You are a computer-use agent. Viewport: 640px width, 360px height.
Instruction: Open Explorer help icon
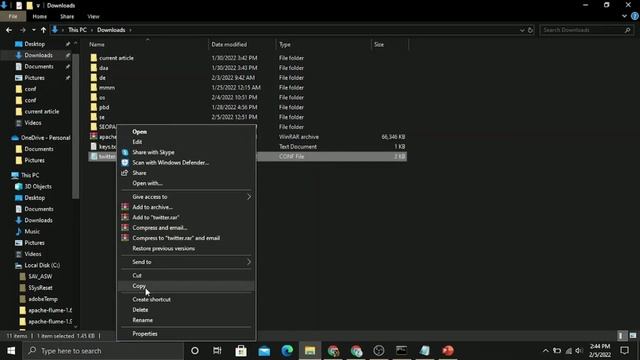635,16
